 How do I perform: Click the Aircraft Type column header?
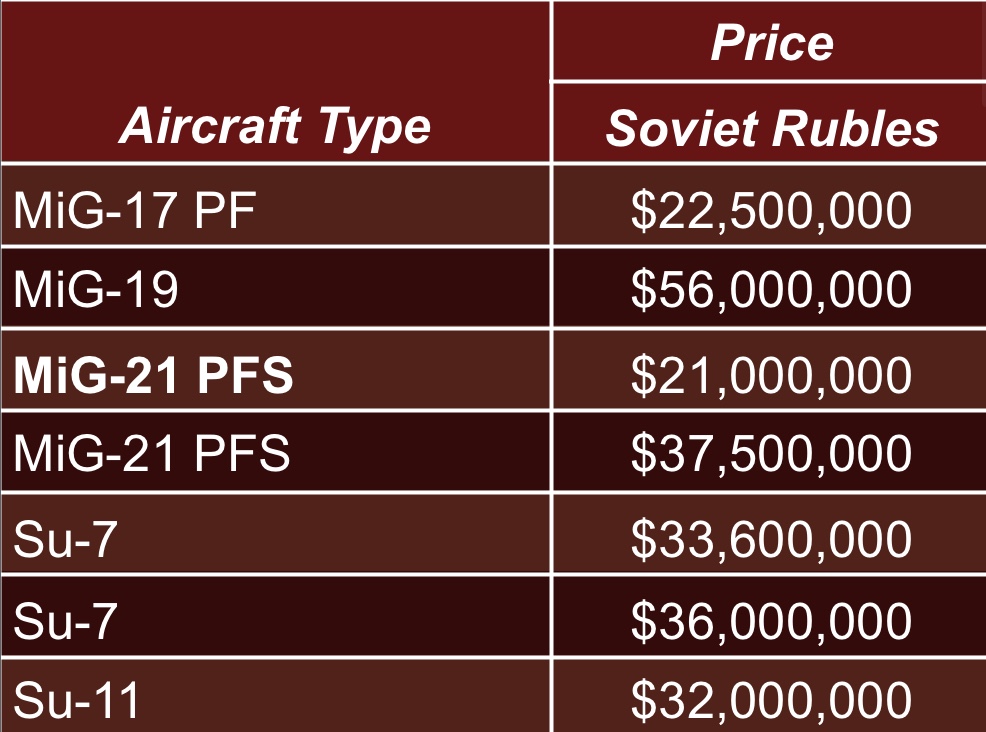[x=275, y=127]
